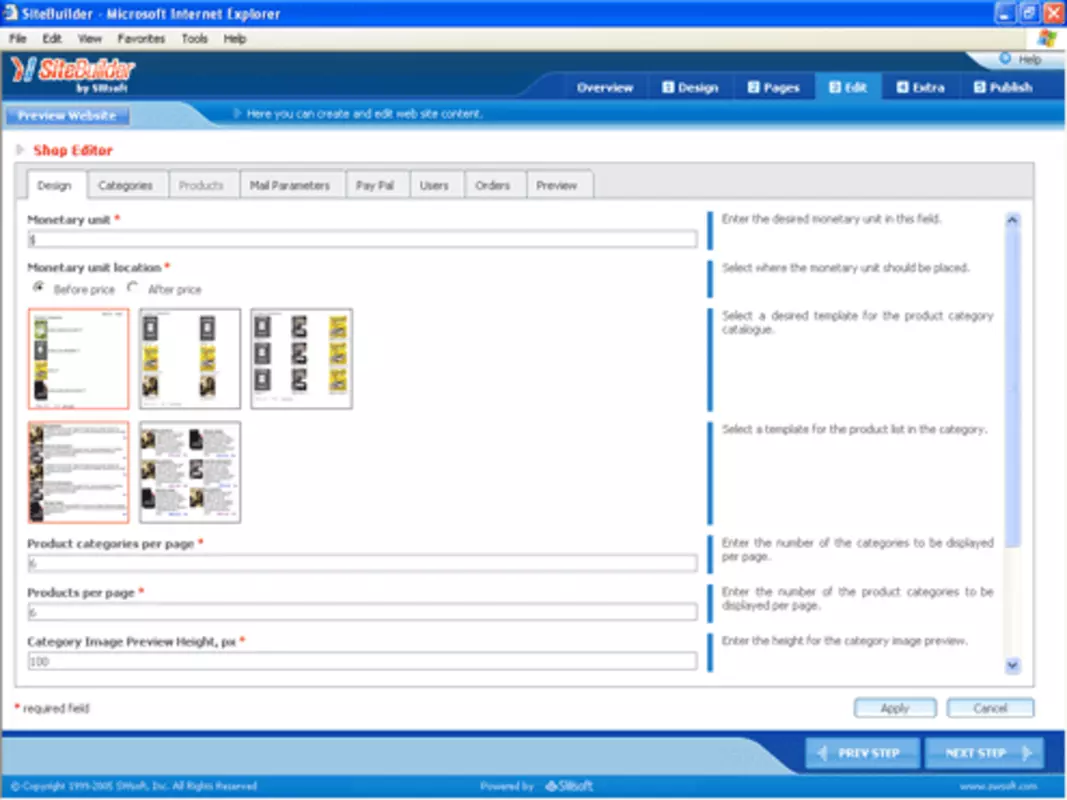Open the www.swsoft.com link
The width and height of the screenshot is (1067, 800).
(998, 786)
